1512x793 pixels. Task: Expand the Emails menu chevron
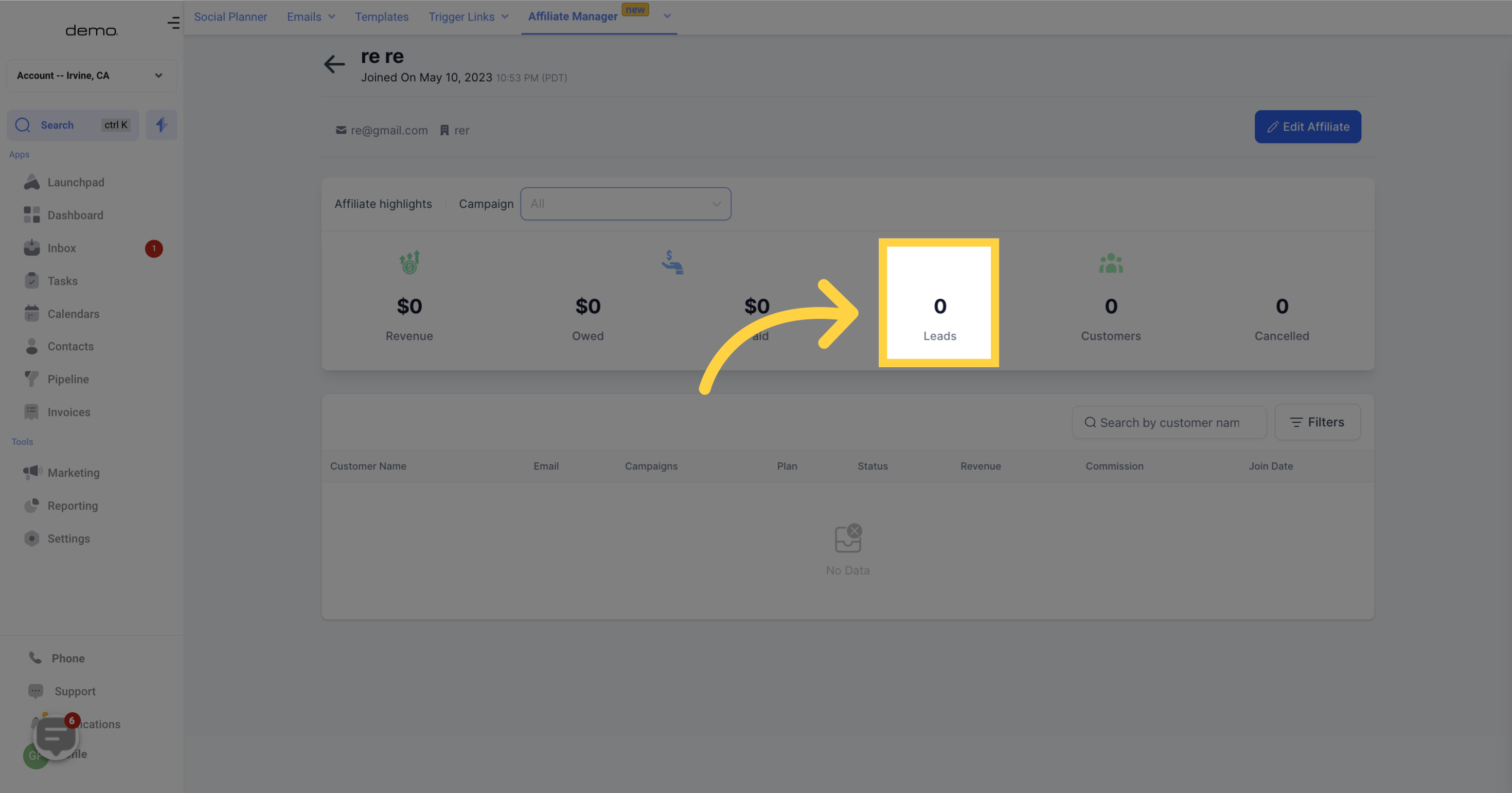332,17
